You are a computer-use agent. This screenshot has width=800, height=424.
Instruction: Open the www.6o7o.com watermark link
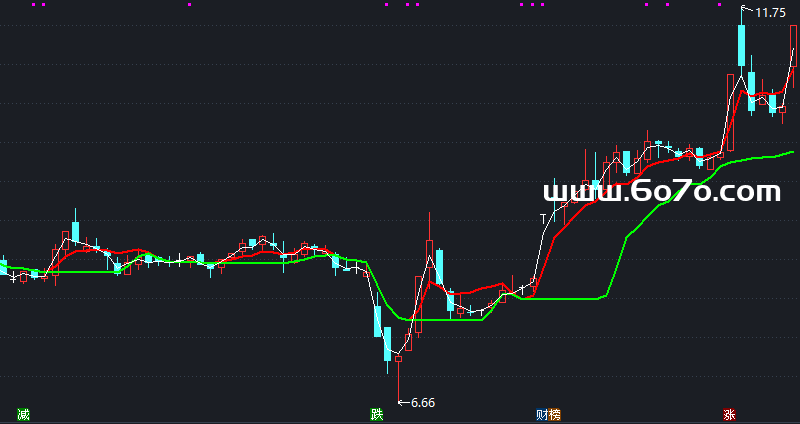pos(661,191)
